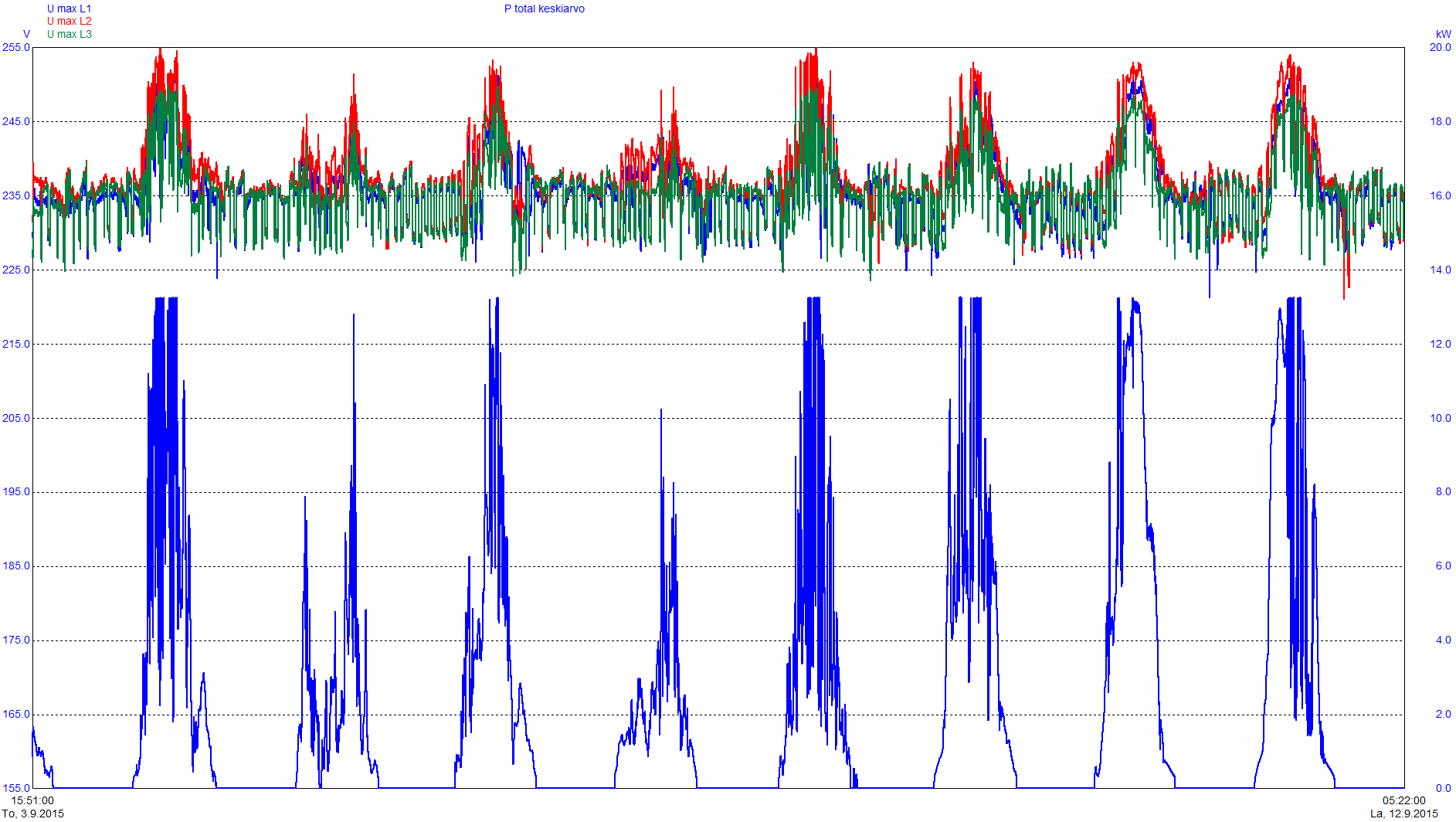Click the 255.0 voltage axis value
This screenshot has width=1456, height=822.
(16, 47)
